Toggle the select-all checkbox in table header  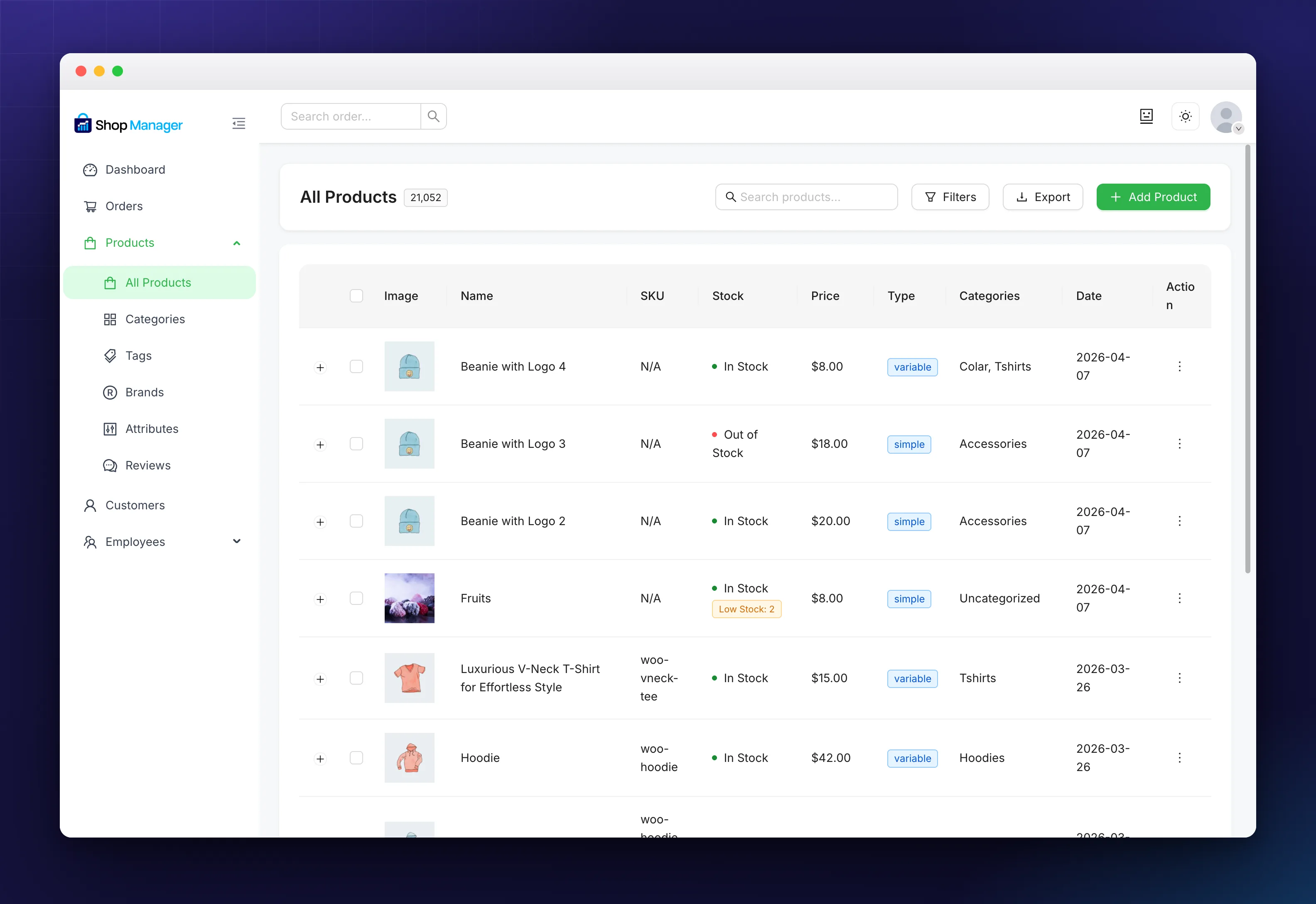coord(356,296)
